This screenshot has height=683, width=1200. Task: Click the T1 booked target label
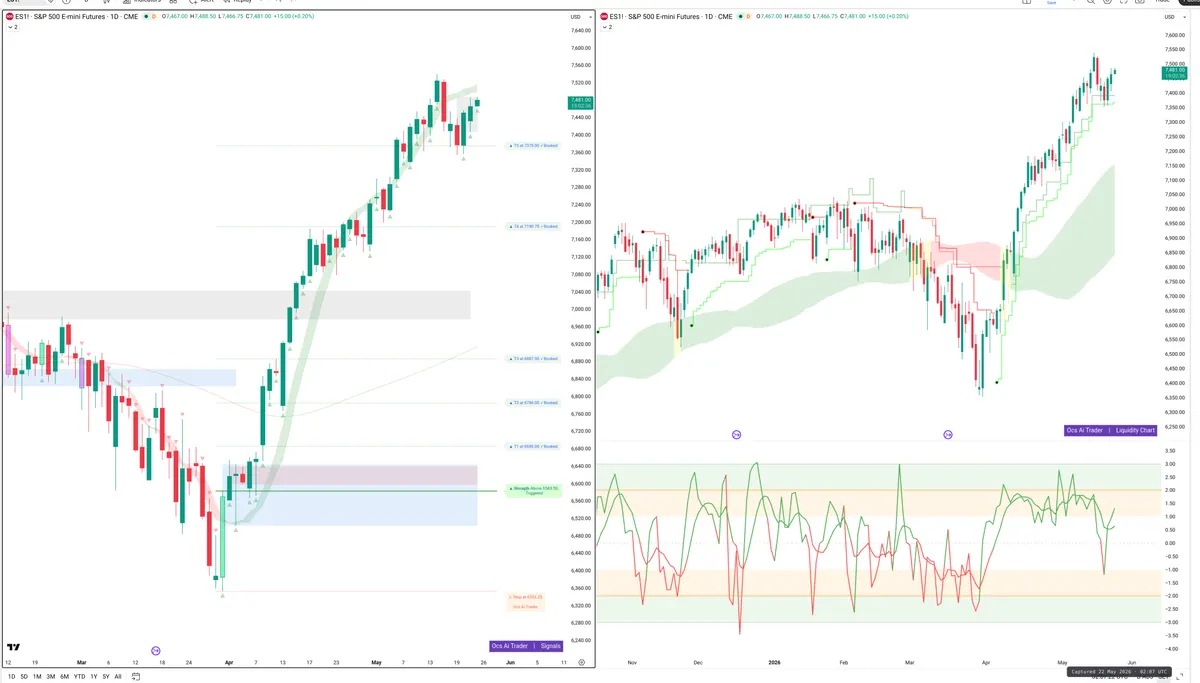tap(534, 446)
